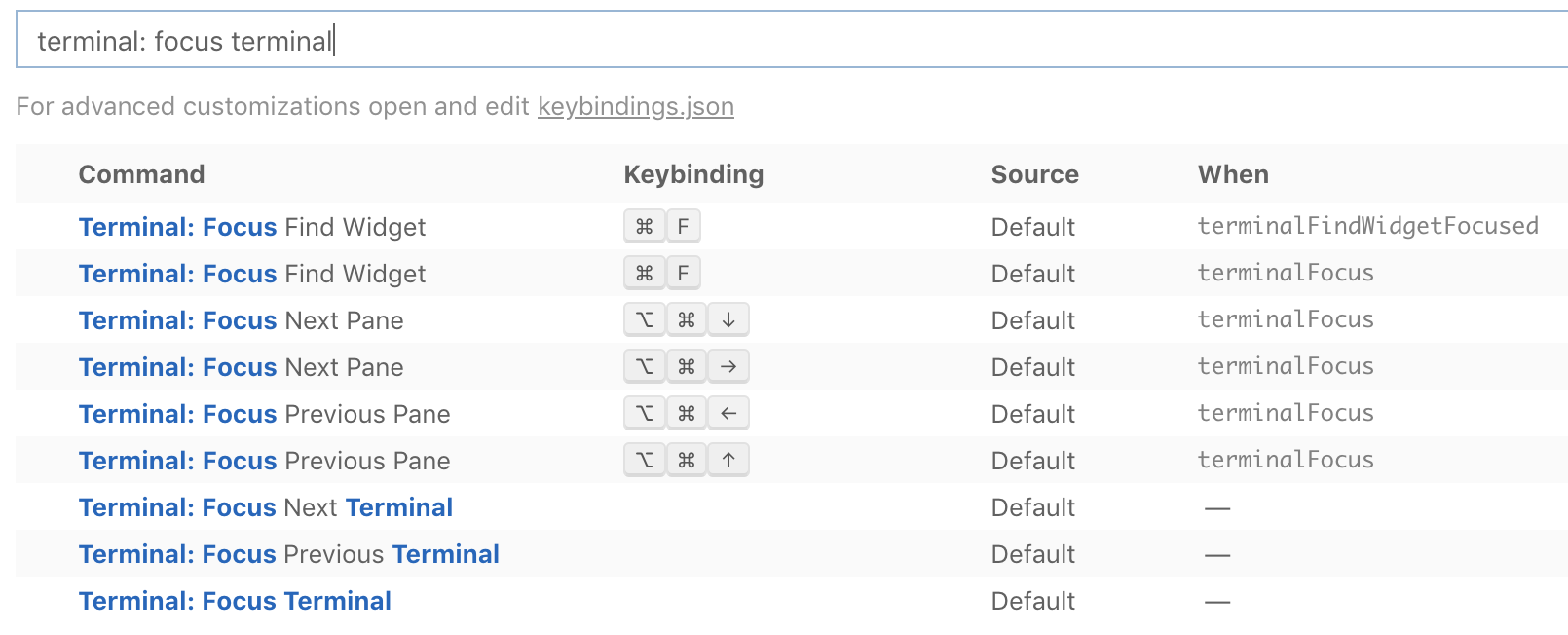
Task: Select the Terminal: Focus Previous Terminal command
Action: [288, 554]
